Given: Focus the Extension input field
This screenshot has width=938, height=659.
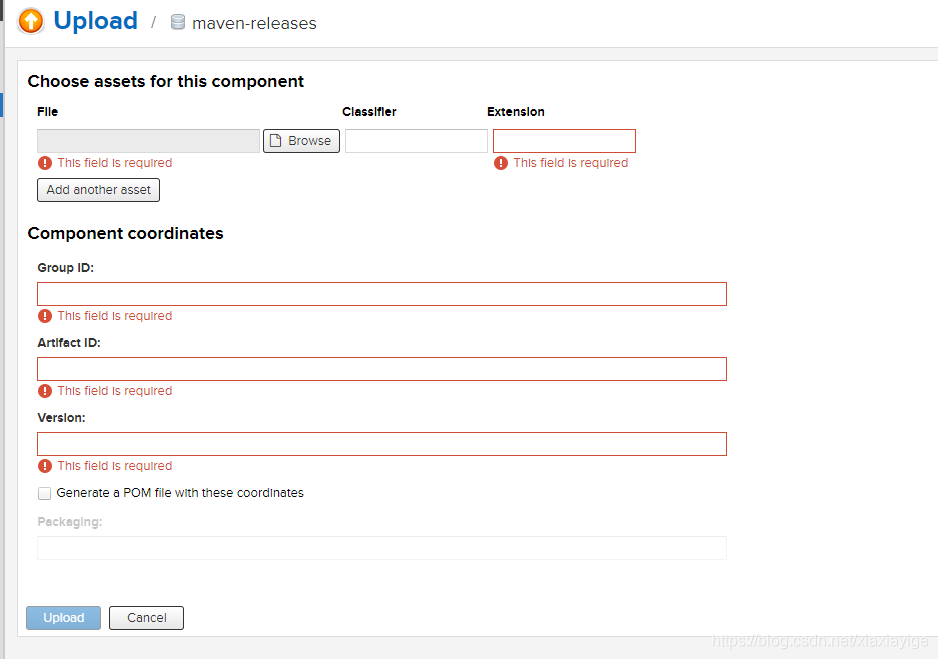Looking at the screenshot, I should (x=564, y=141).
